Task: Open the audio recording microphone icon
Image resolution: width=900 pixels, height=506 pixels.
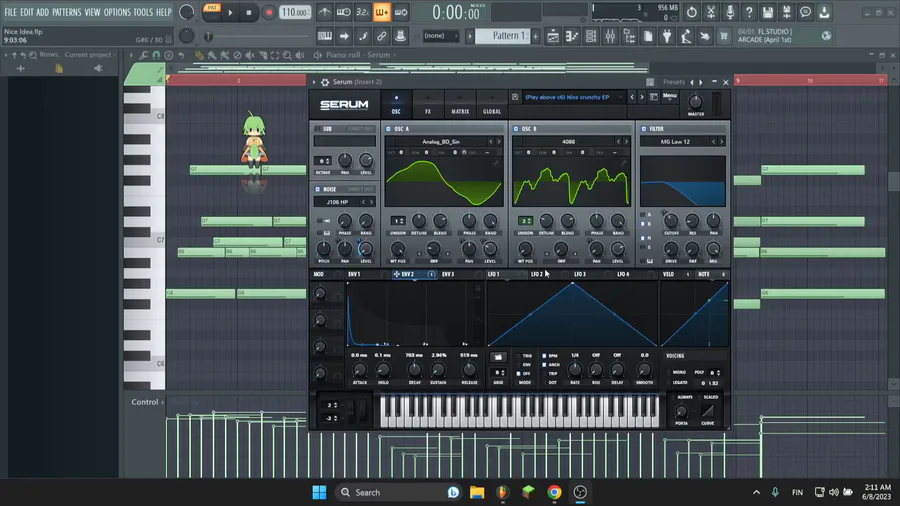Action: (730, 12)
